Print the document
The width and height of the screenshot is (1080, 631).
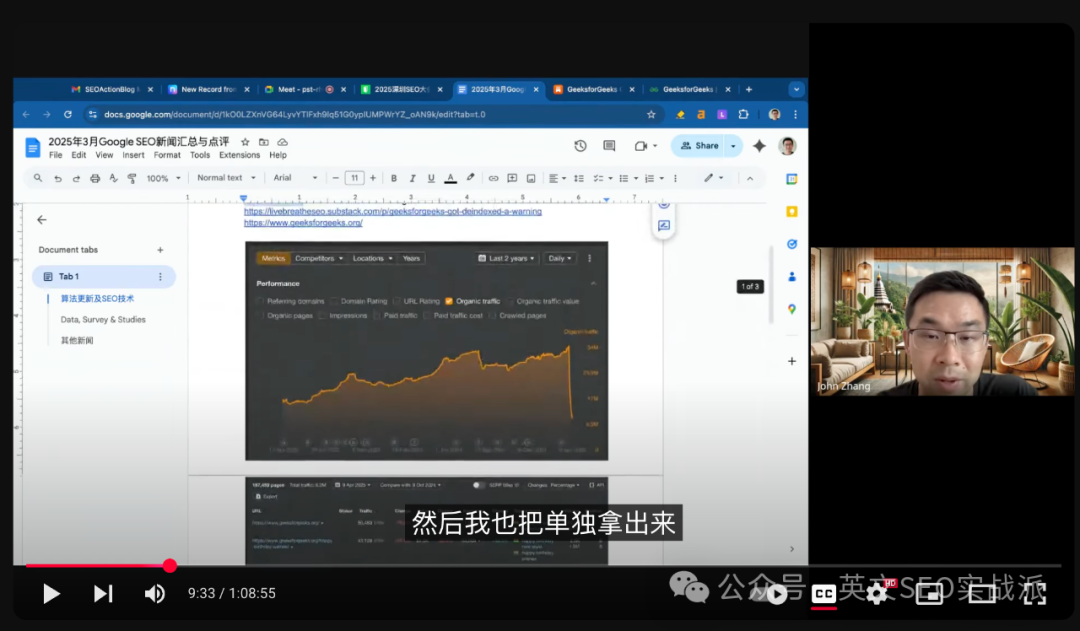95,178
